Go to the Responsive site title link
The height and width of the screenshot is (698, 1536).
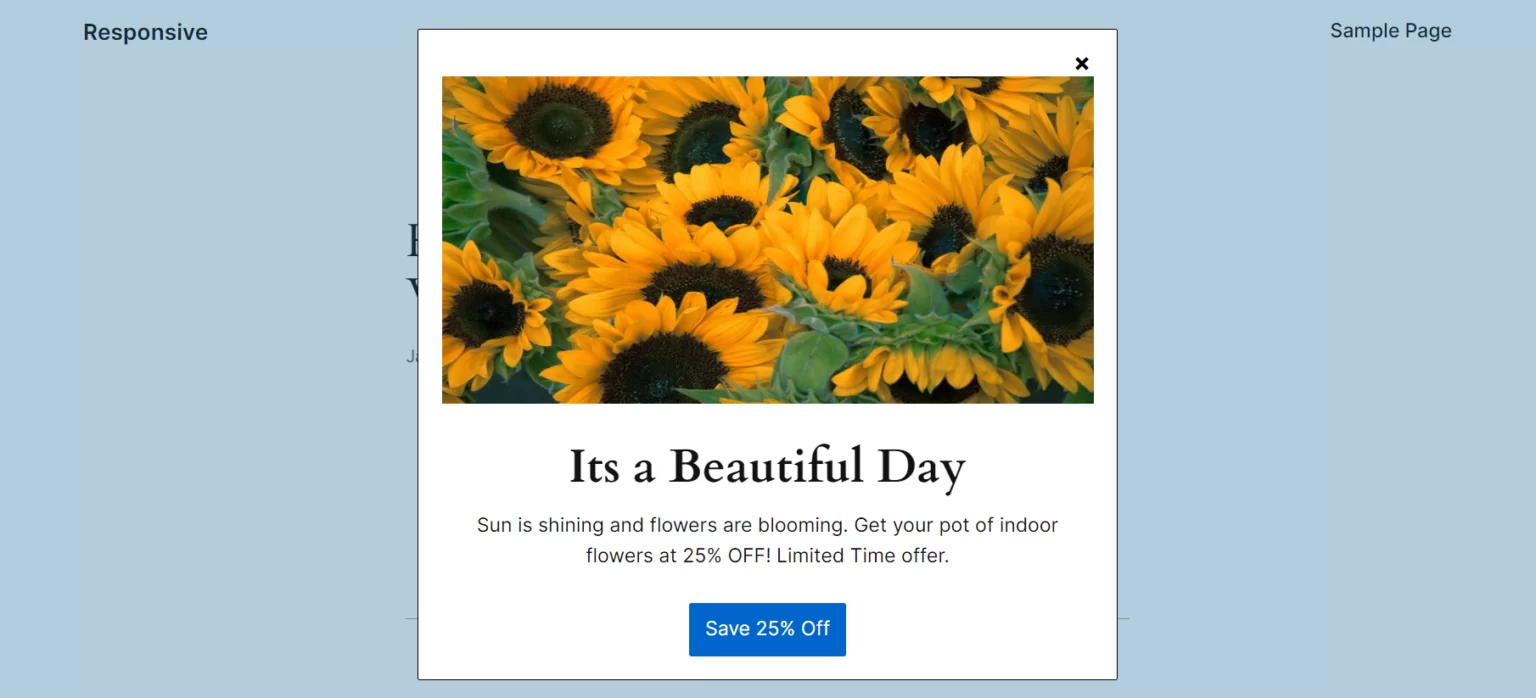(x=145, y=32)
